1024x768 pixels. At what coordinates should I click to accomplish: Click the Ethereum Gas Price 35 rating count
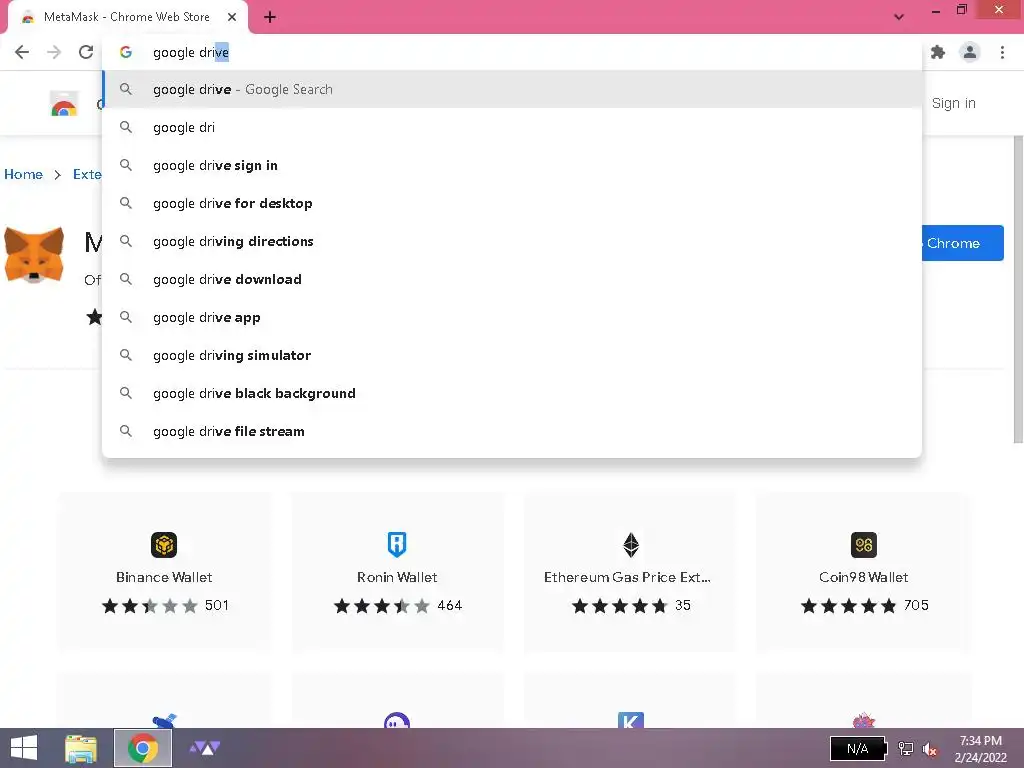pyautogui.click(x=683, y=605)
